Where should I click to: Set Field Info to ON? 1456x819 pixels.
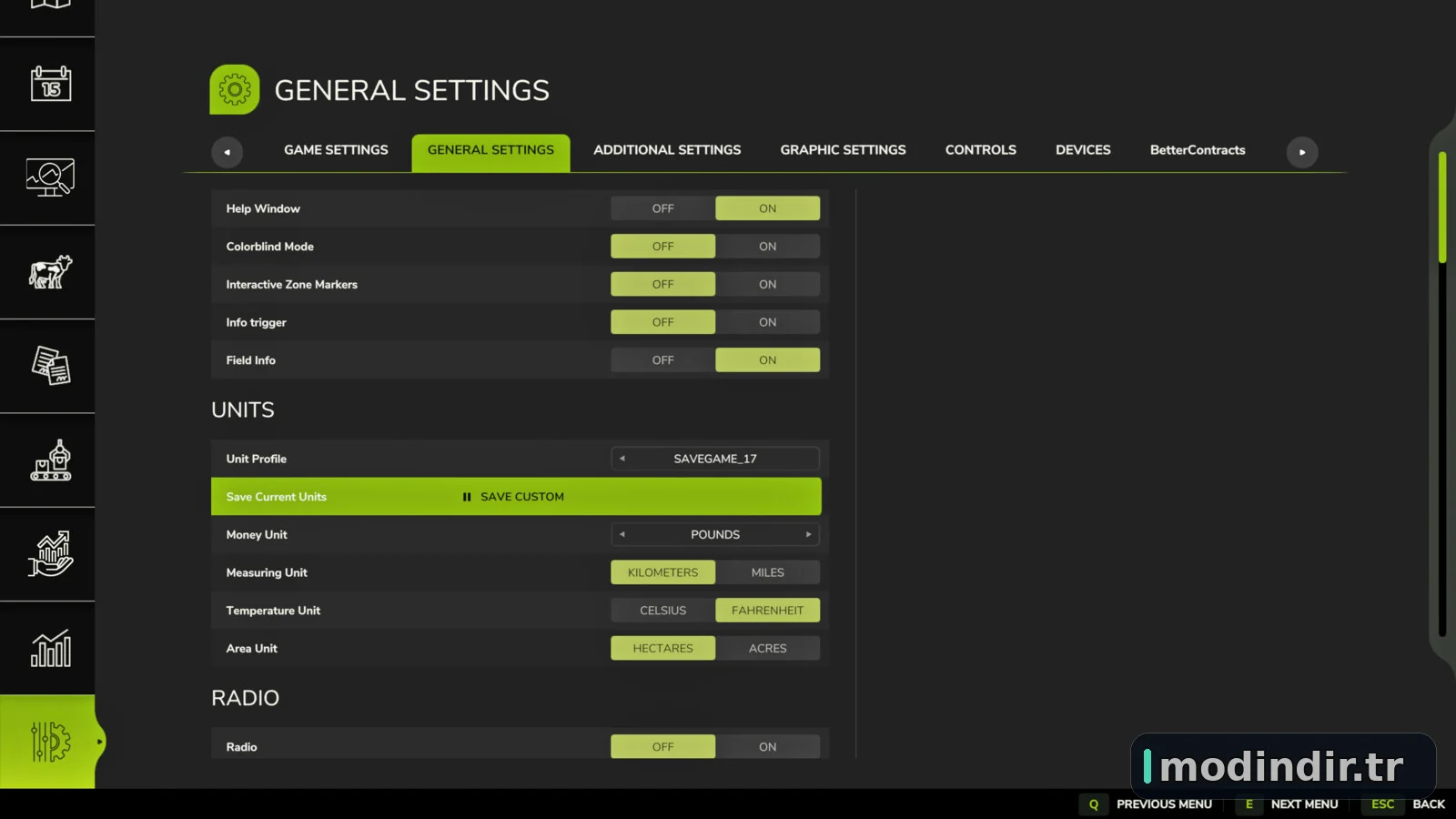tap(767, 360)
